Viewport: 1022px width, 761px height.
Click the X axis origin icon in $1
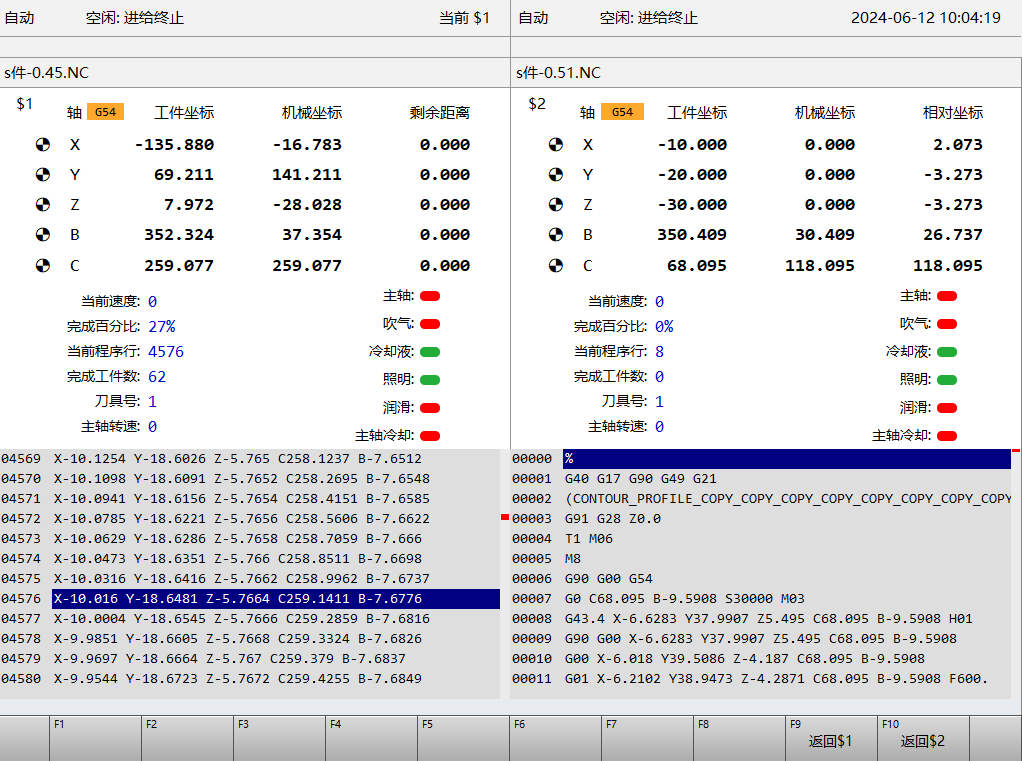42,145
